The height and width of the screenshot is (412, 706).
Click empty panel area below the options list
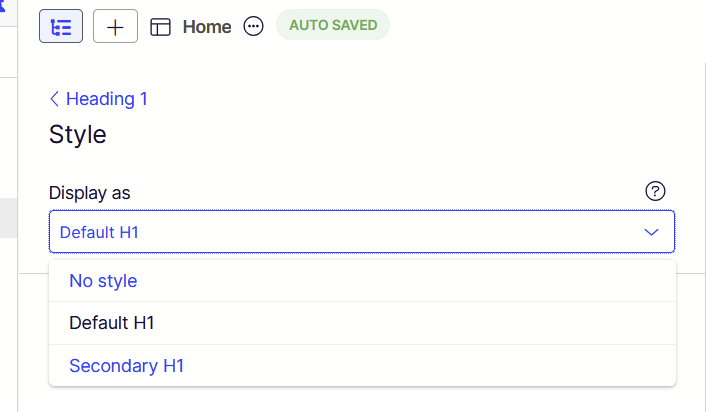pyautogui.click(x=361, y=399)
